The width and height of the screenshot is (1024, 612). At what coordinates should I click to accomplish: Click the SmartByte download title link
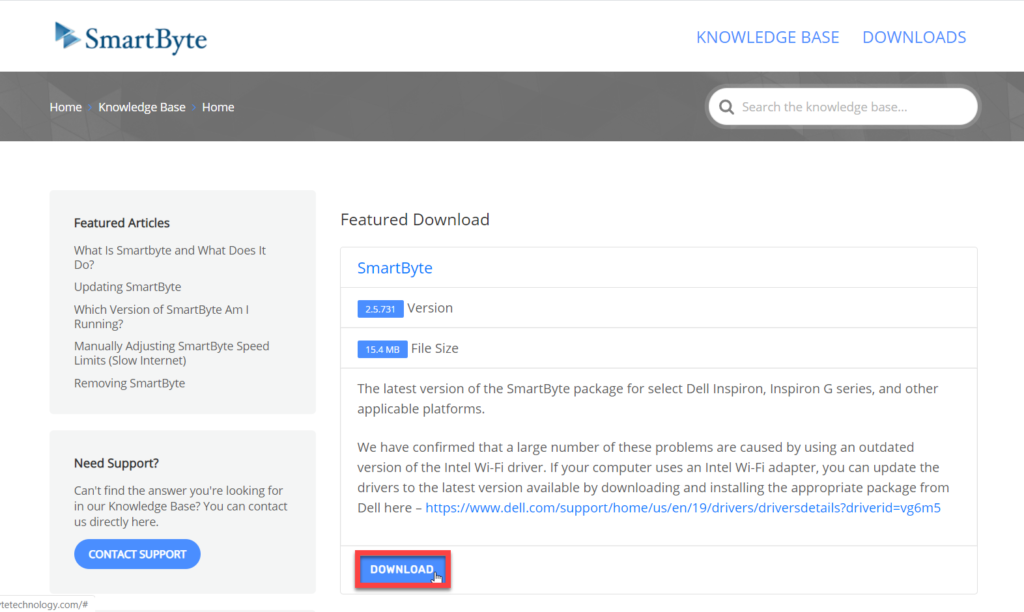click(395, 267)
